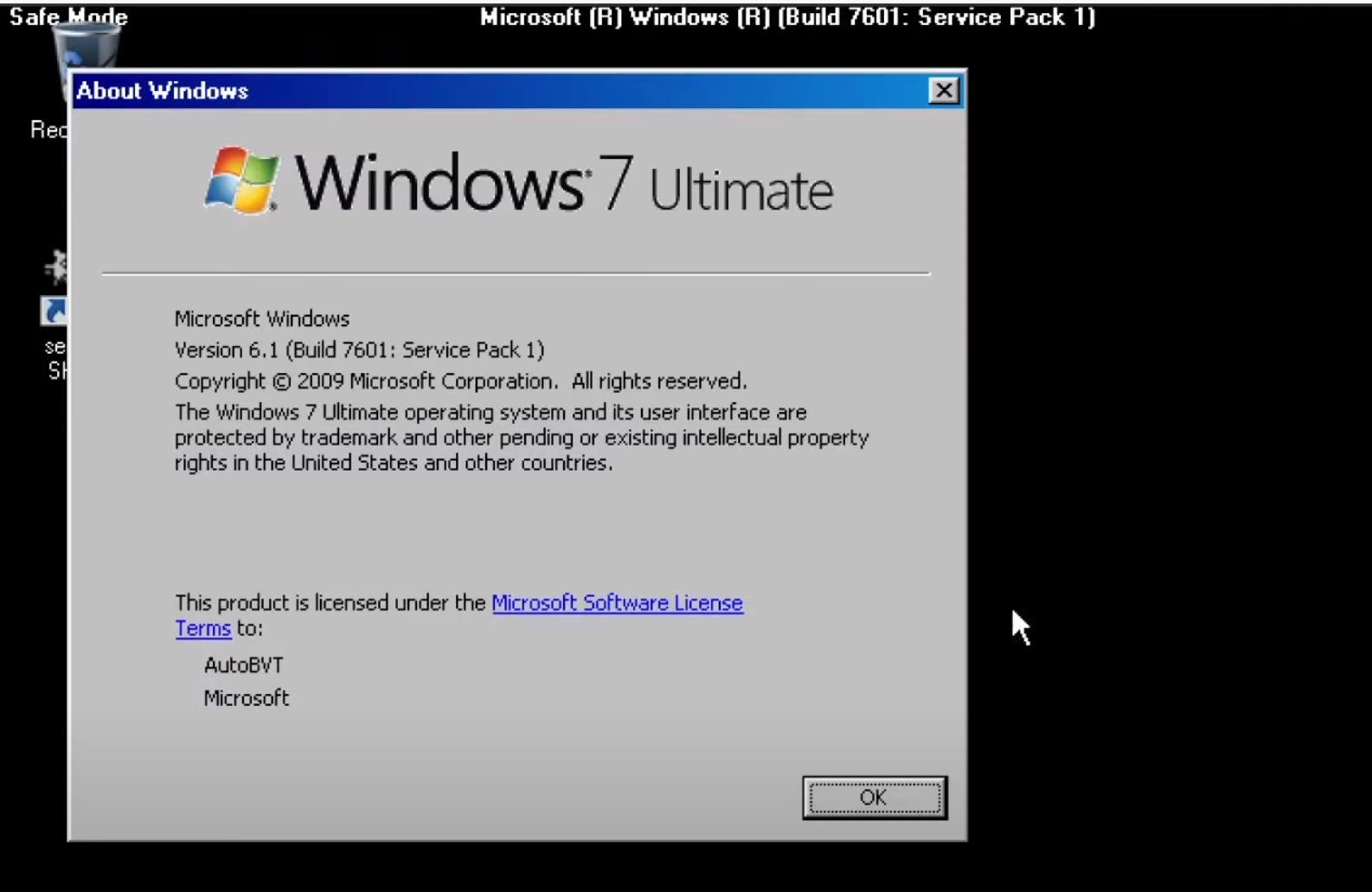Click the Windows 7 flag logo

click(x=242, y=180)
